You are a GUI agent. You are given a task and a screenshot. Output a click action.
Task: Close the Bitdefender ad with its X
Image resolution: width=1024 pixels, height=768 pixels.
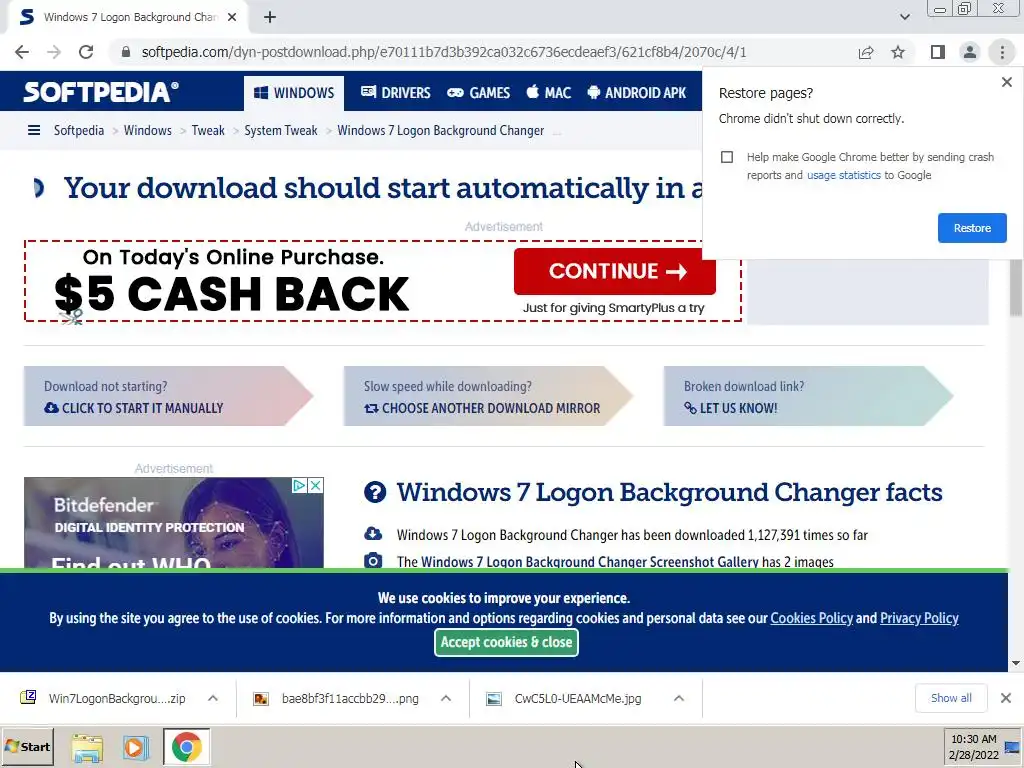click(315, 485)
